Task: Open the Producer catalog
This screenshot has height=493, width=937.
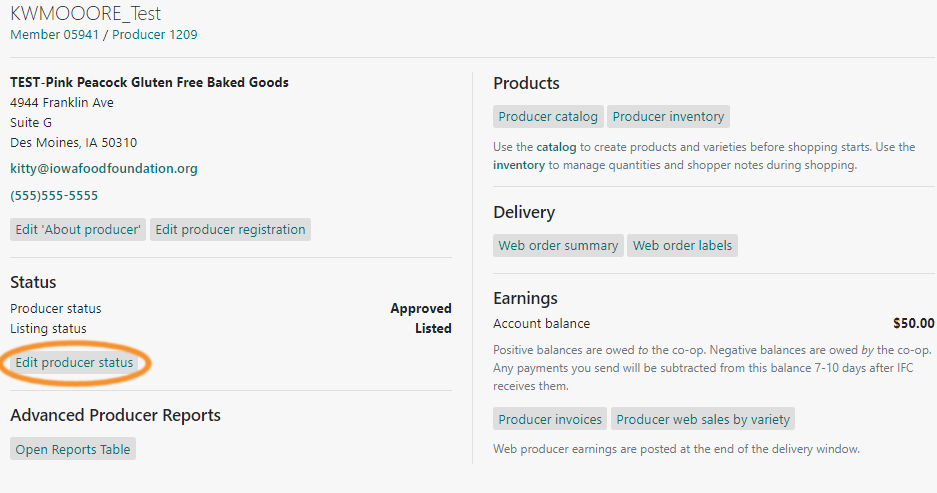Action: click(x=548, y=117)
